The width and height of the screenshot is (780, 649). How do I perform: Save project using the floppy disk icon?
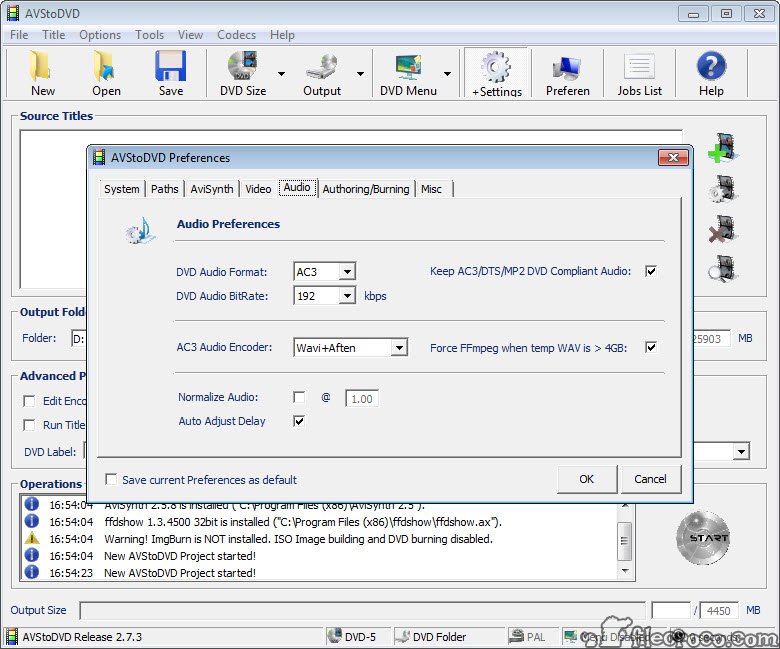click(x=171, y=66)
